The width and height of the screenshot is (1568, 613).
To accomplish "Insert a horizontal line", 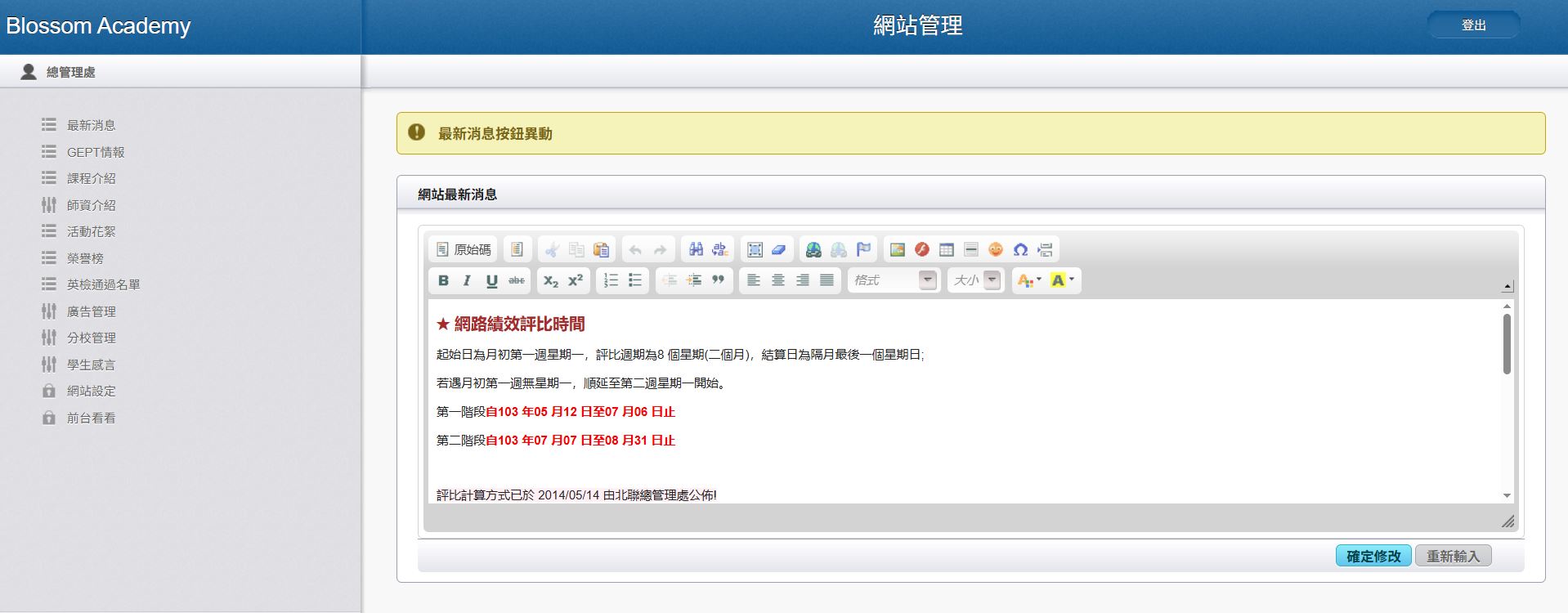I will tap(971, 249).
